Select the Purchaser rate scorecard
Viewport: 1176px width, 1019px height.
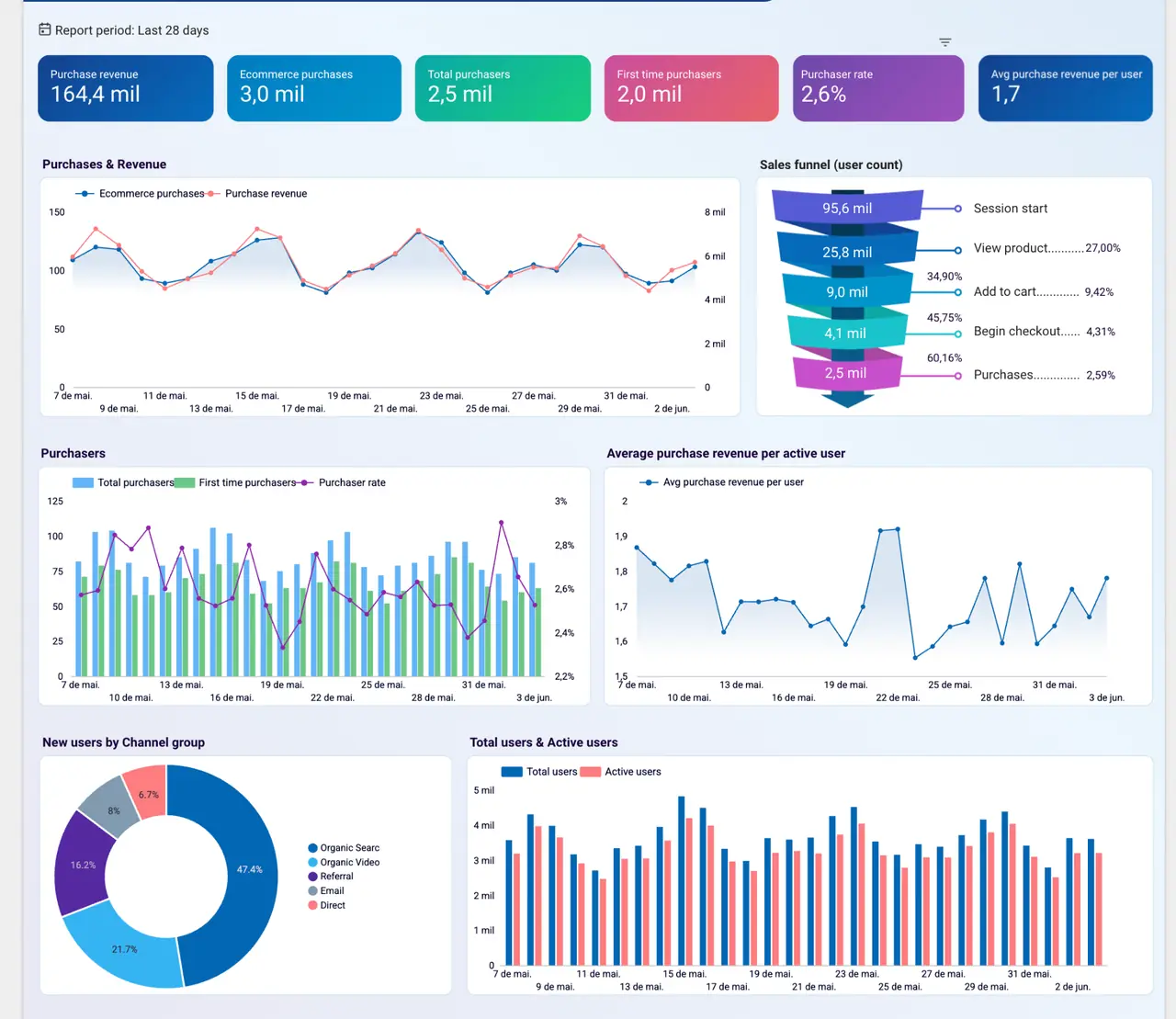[x=878, y=88]
